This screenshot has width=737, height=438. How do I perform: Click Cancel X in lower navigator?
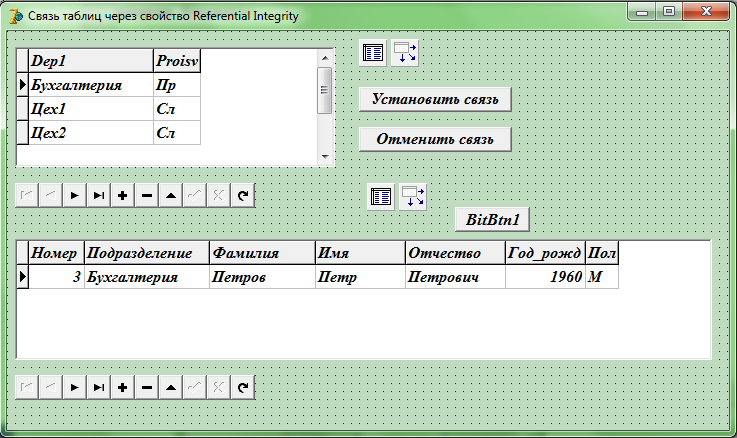pos(219,387)
